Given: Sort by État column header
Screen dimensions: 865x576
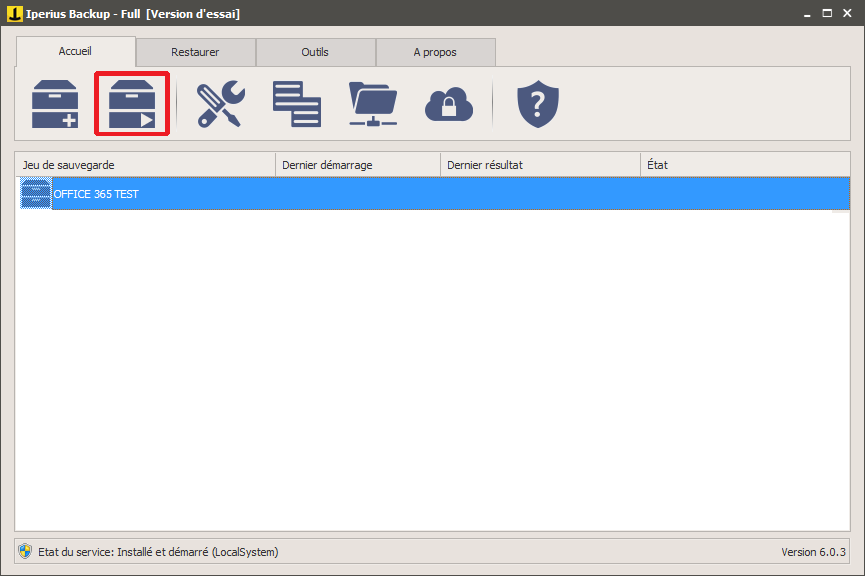Looking at the screenshot, I should point(745,164).
